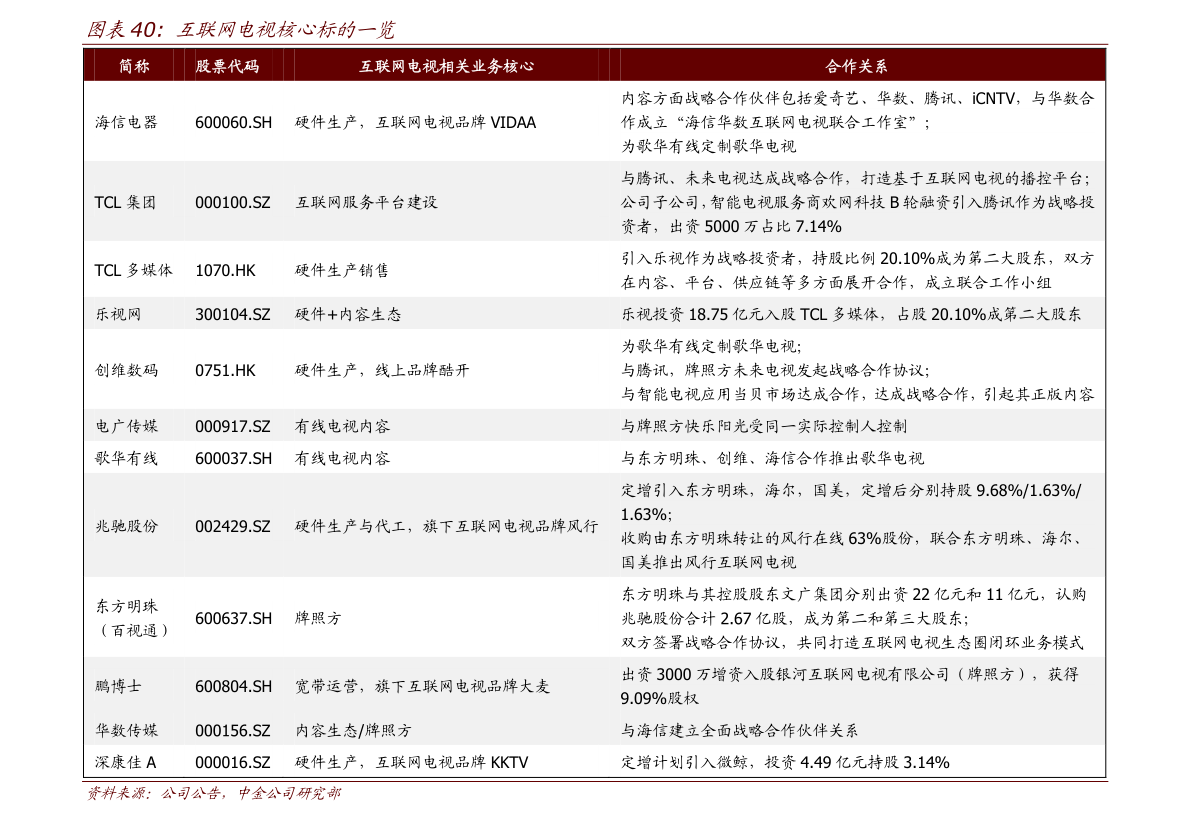Select stock code 000156.SZ for 华数传媒
The image size is (1191, 822).
click(233, 730)
